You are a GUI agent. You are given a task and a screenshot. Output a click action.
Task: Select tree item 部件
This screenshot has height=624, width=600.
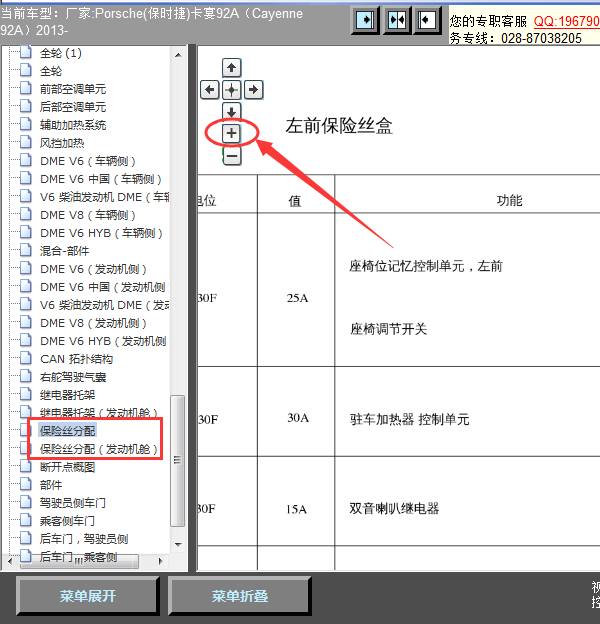pos(51,485)
